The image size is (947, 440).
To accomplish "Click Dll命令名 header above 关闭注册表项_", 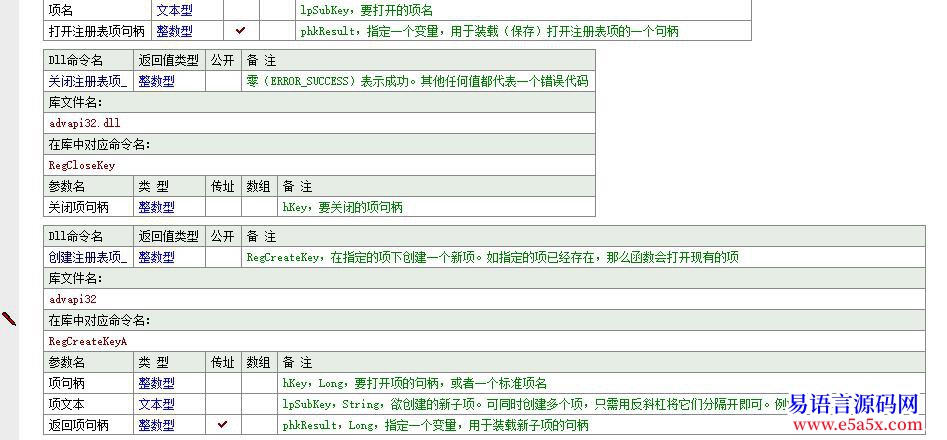I will tap(75, 60).
